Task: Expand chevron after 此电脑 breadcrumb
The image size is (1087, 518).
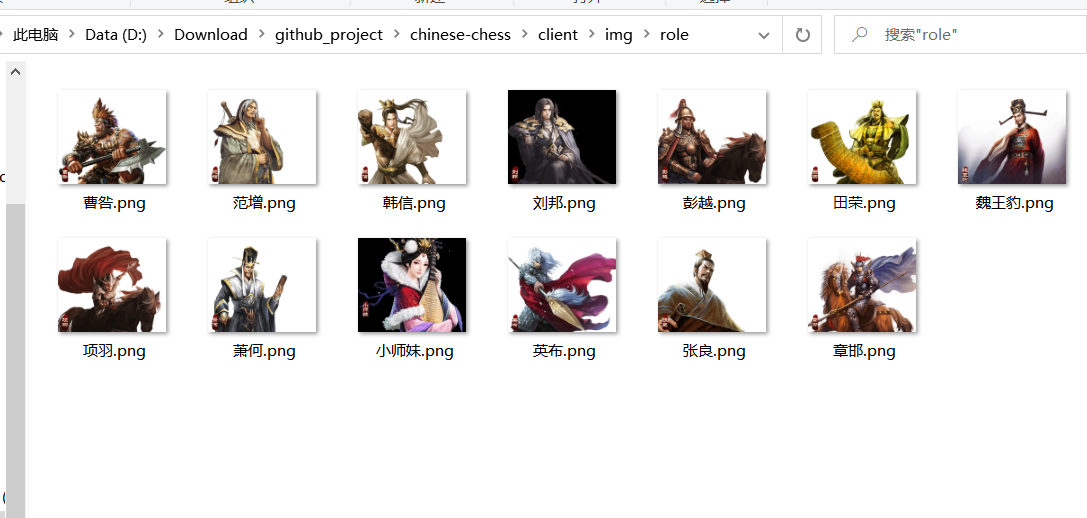Action: [x=72, y=35]
